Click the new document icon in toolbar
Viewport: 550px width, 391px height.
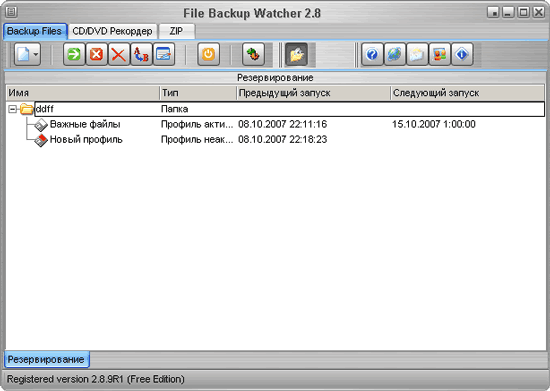23,54
